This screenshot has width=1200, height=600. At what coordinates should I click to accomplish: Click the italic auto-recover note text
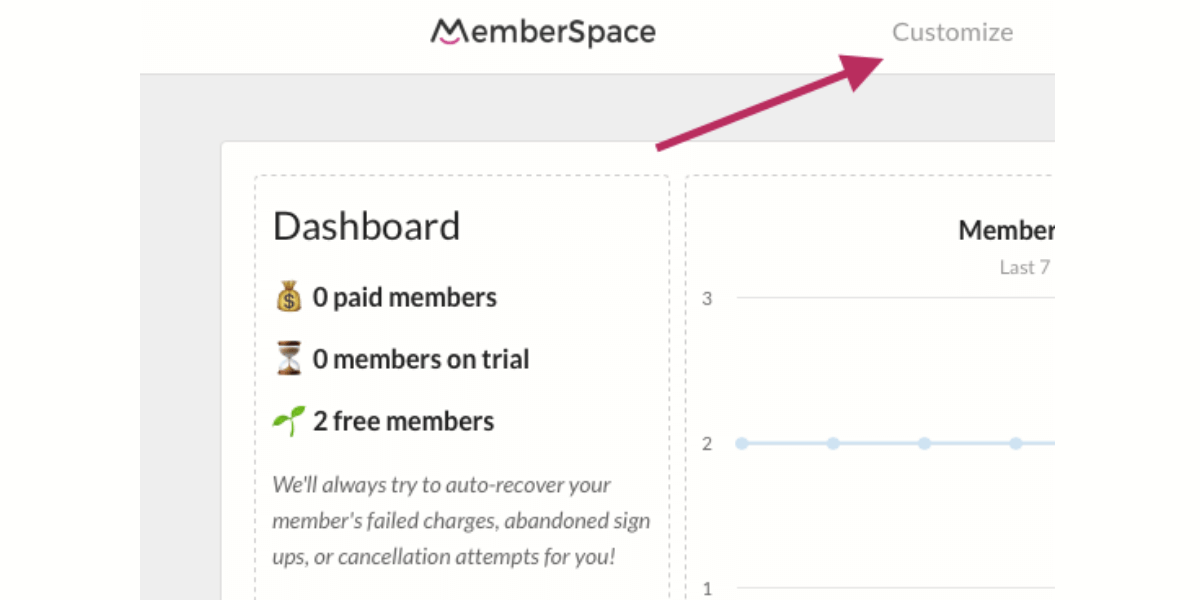pos(461,520)
